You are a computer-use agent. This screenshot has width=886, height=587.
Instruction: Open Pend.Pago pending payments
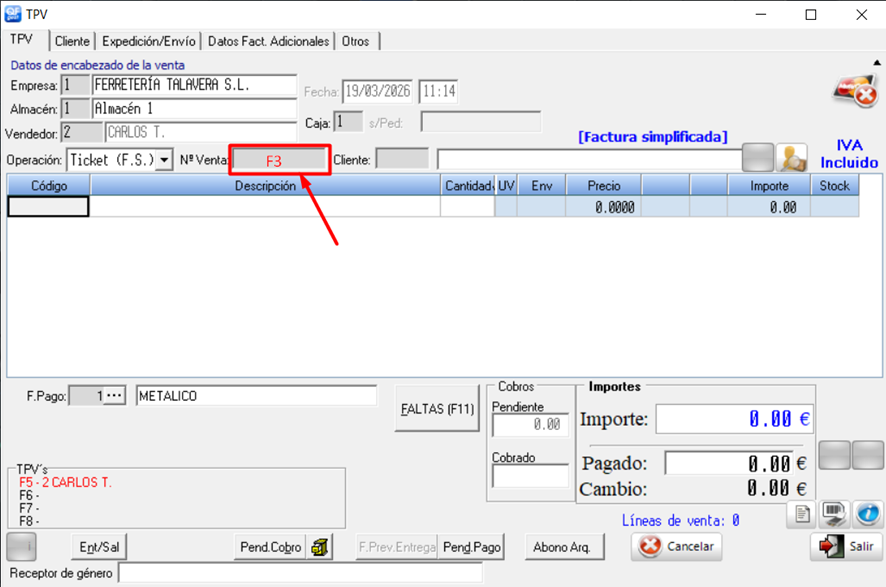472,547
